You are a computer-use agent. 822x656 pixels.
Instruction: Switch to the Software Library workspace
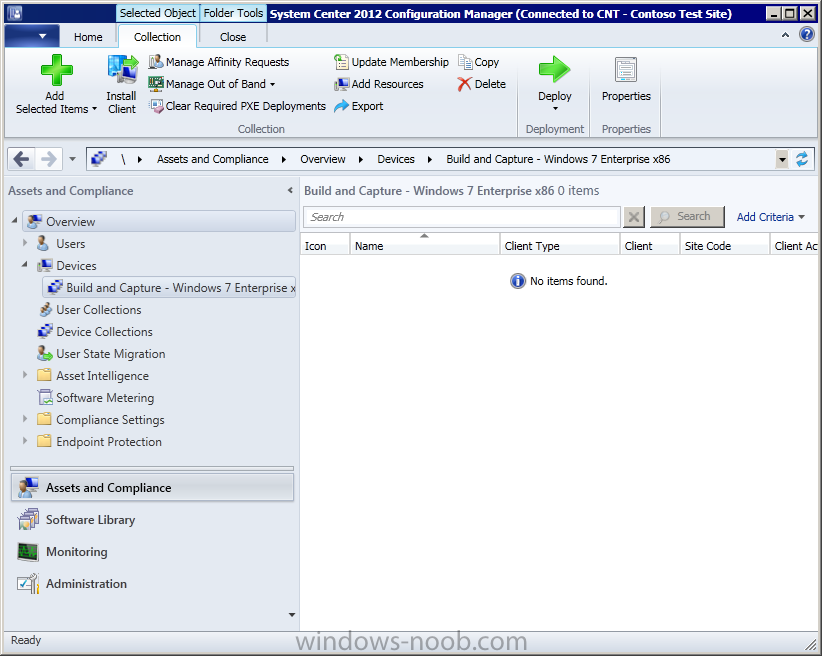click(x=152, y=520)
